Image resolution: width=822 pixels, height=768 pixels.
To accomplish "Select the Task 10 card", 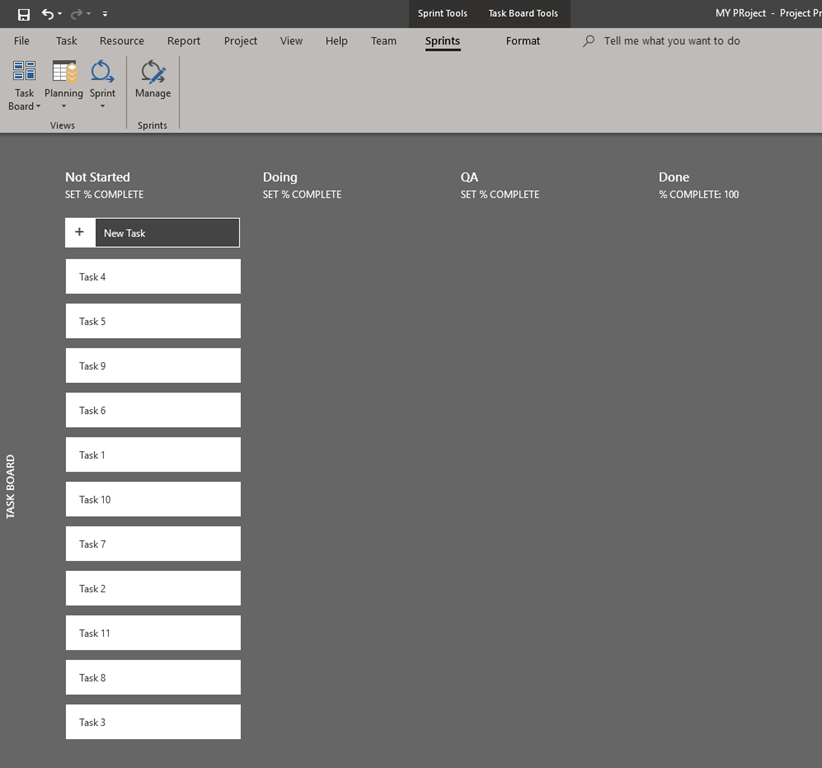I will tap(153, 499).
